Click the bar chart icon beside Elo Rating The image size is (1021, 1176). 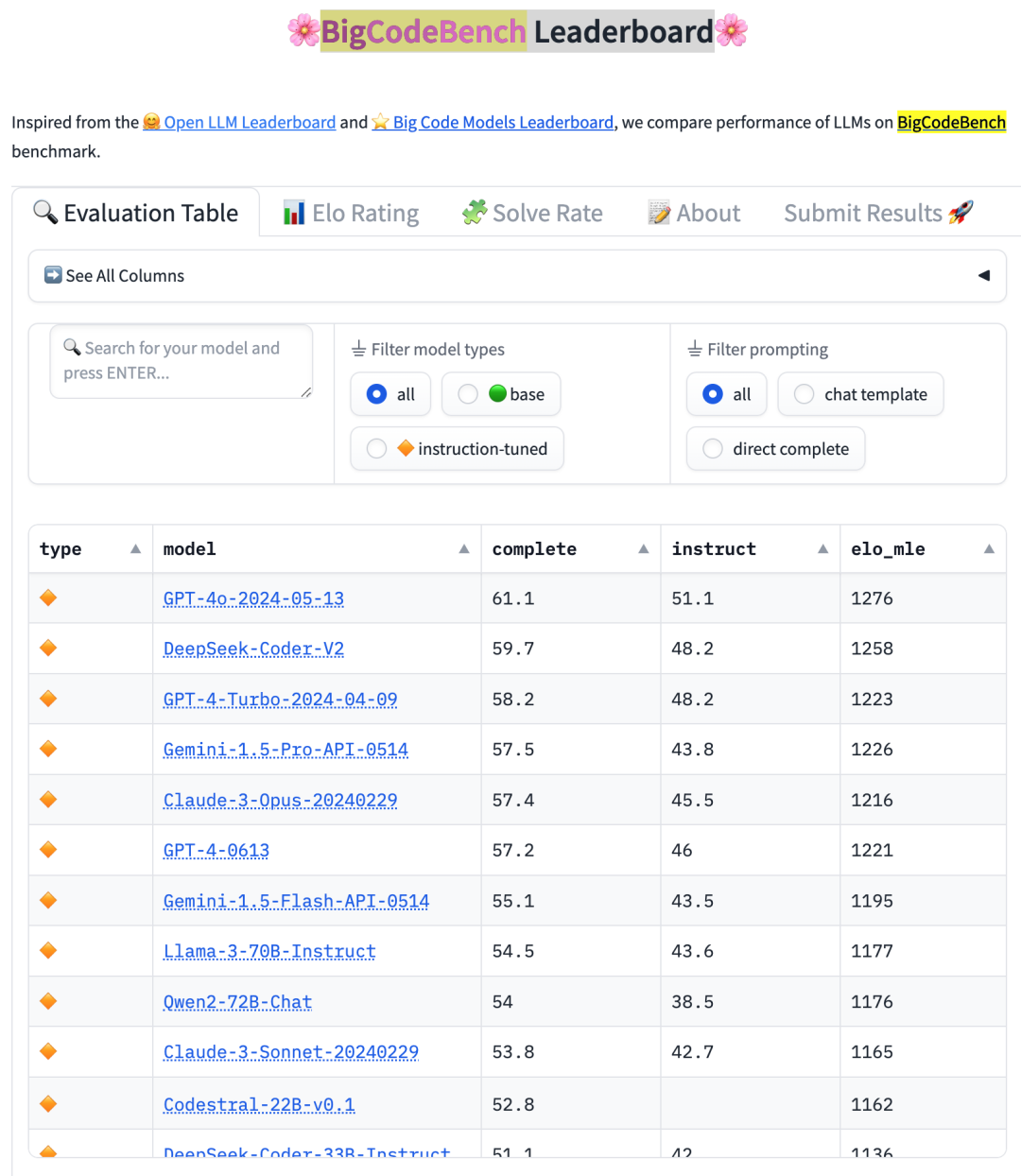tap(293, 213)
